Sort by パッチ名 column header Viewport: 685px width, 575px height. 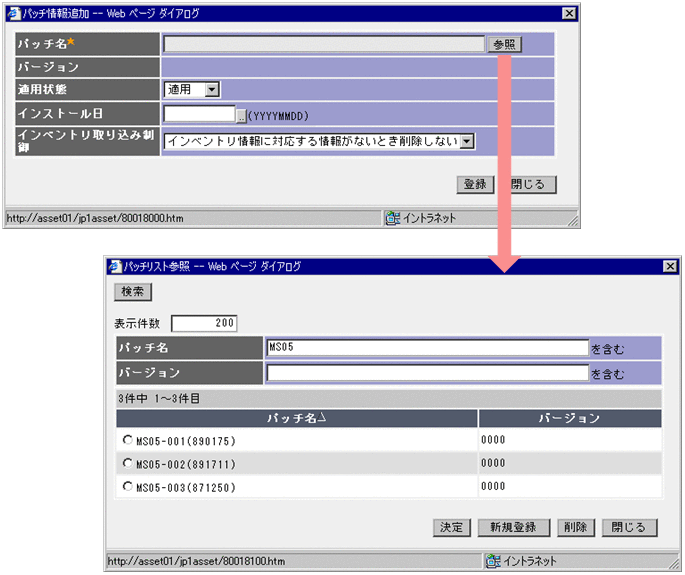point(297,418)
